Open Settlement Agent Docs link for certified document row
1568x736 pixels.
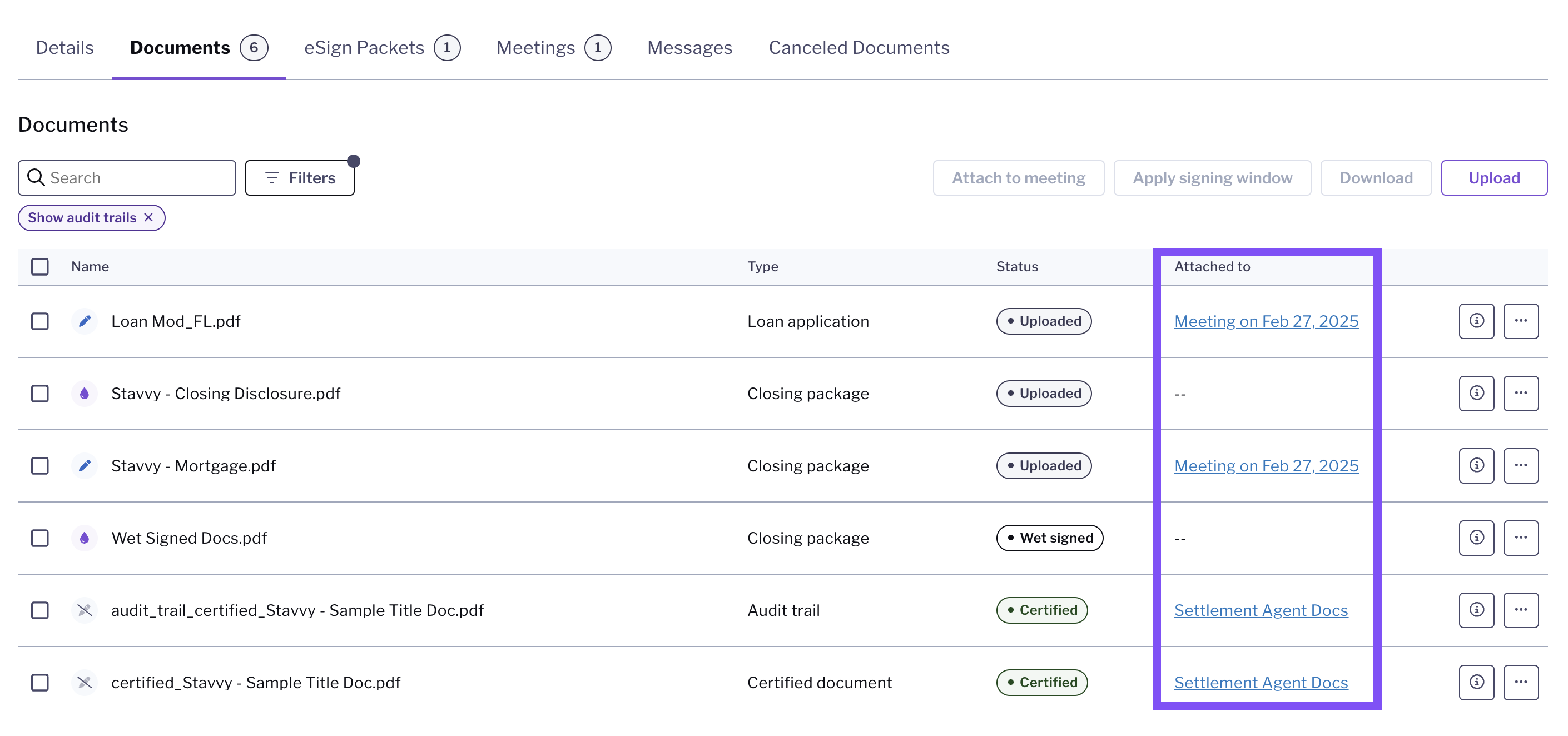(x=1261, y=683)
